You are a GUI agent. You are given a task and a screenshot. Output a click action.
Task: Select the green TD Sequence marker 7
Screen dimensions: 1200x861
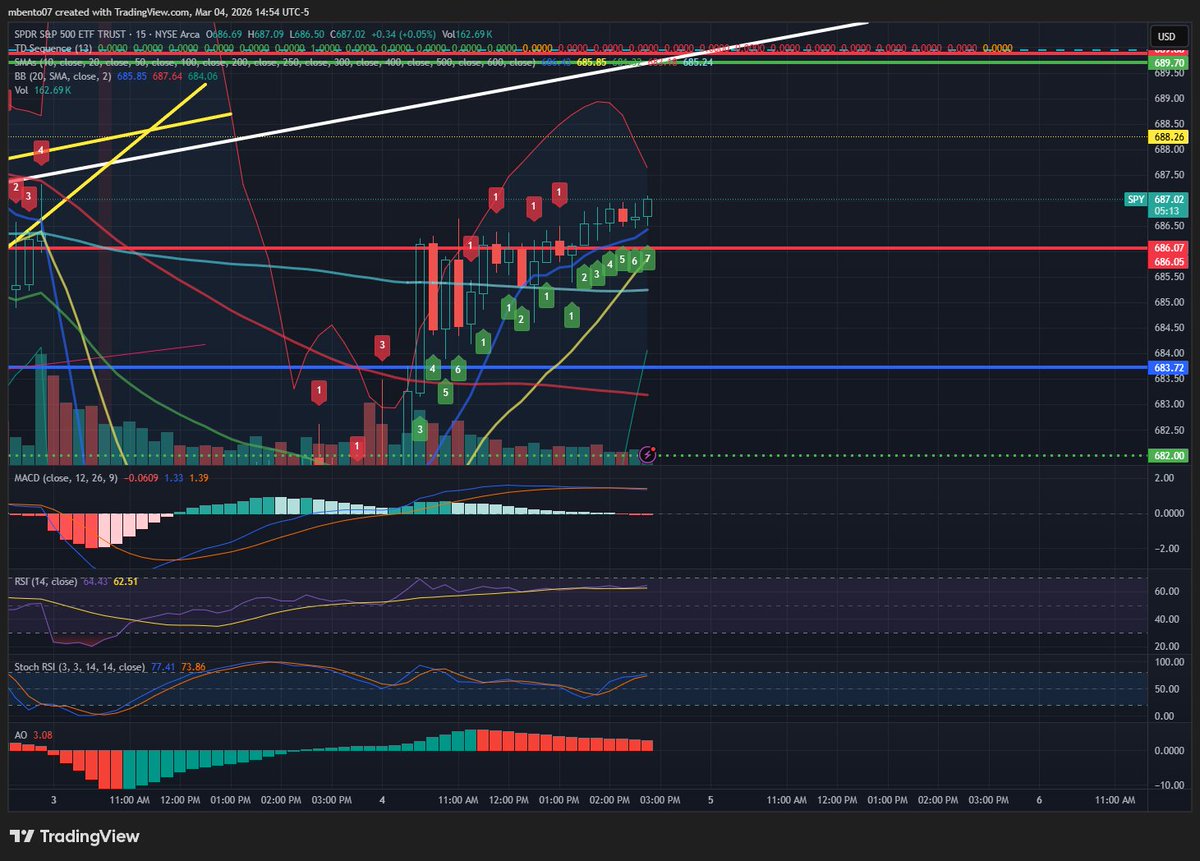click(x=648, y=259)
